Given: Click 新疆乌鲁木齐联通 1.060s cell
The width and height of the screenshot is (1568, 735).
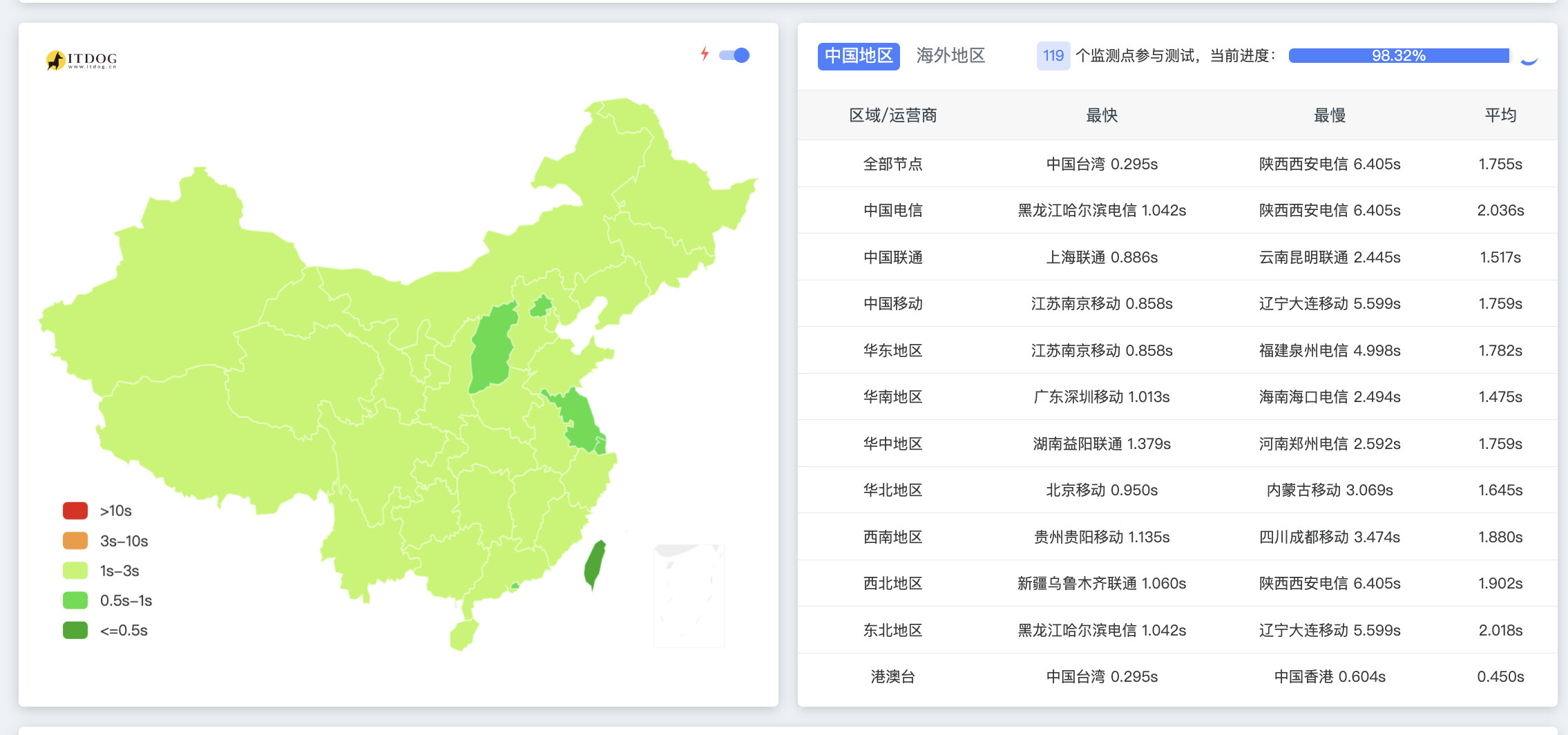Looking at the screenshot, I should [1102, 583].
